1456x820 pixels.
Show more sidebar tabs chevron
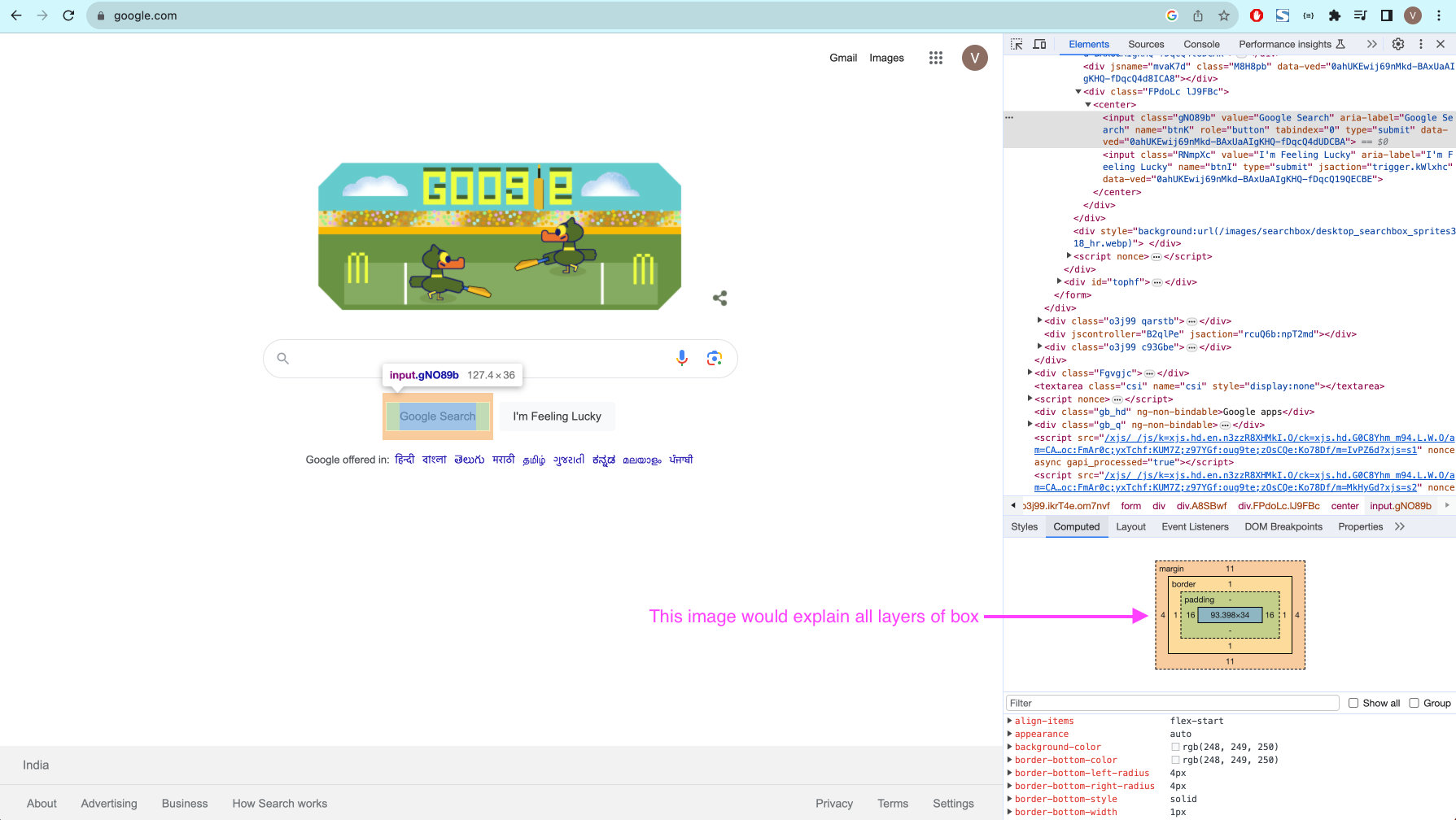tap(1400, 526)
